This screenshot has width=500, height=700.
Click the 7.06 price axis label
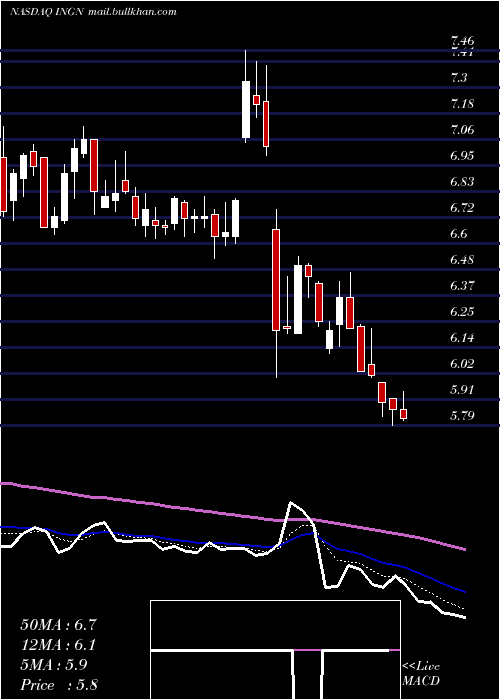[x=462, y=130]
